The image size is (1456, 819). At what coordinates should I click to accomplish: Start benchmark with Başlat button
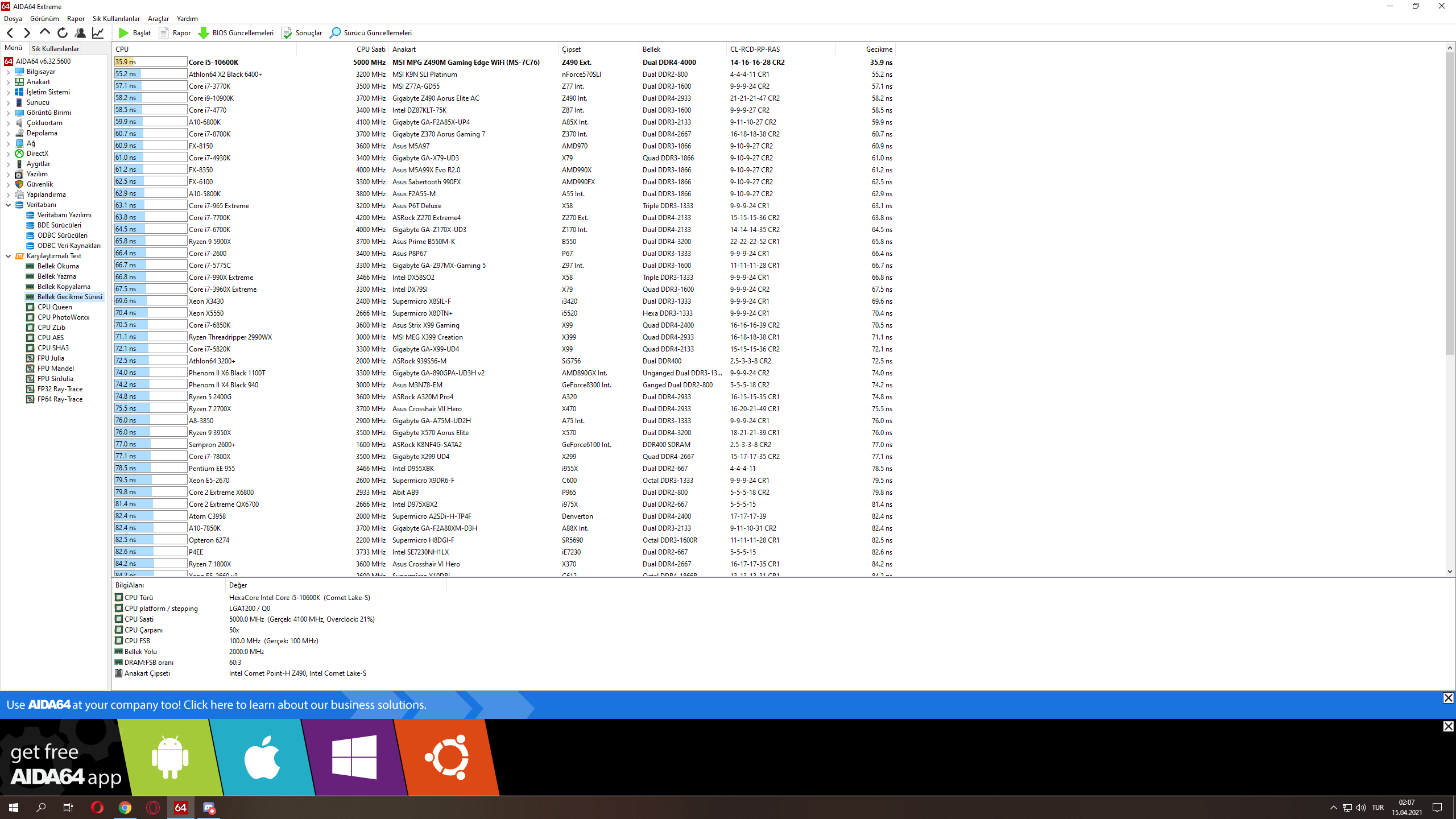tap(134, 33)
